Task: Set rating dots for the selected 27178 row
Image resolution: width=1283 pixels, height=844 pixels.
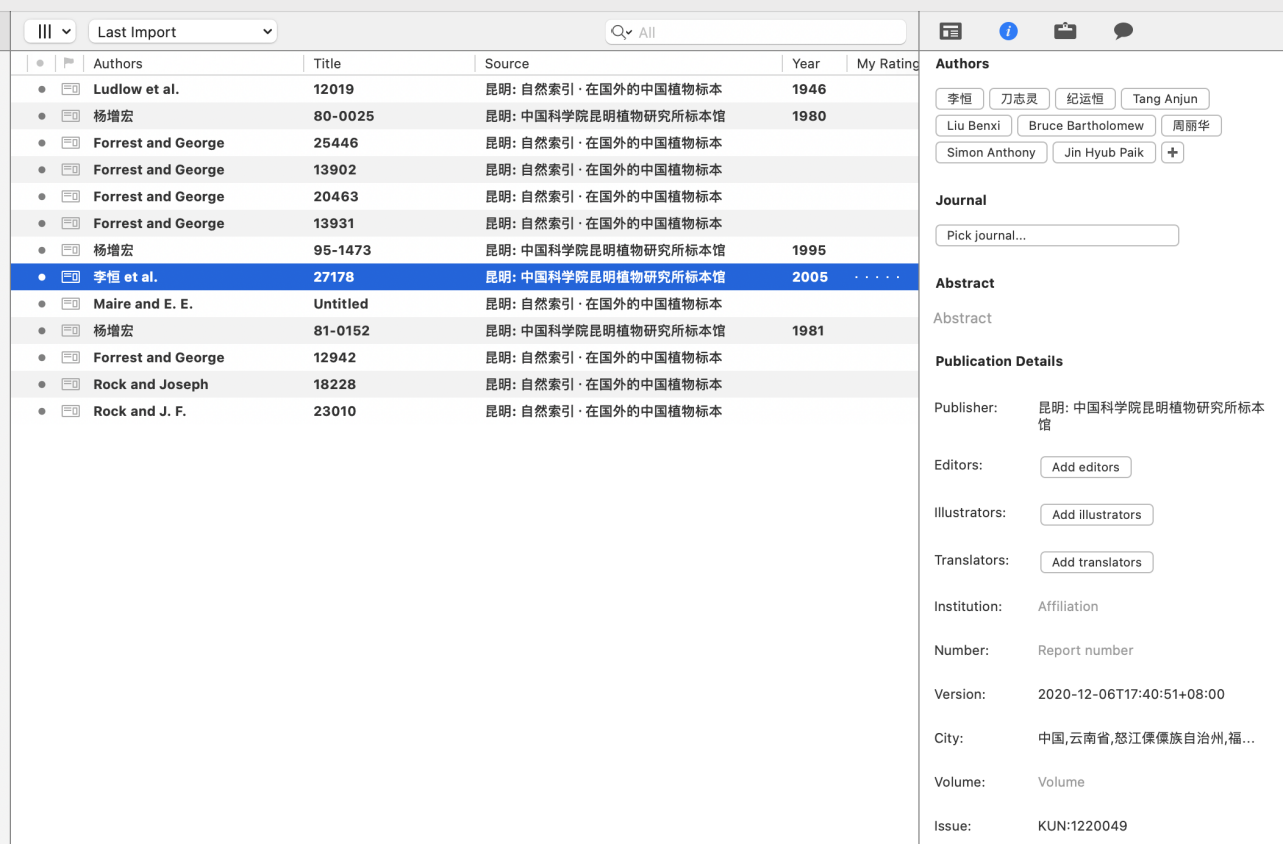Action: point(877,277)
